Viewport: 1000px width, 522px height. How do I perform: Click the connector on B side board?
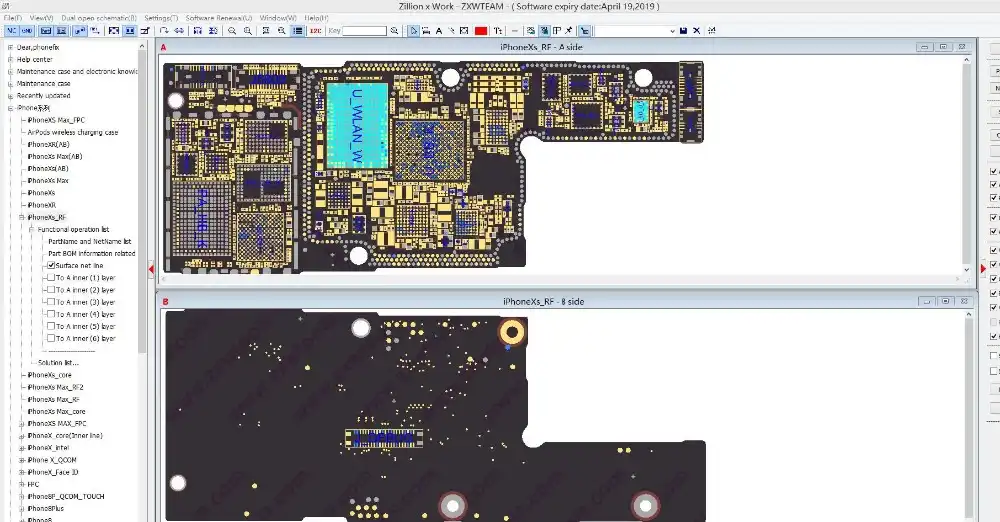pyautogui.click(x=384, y=438)
